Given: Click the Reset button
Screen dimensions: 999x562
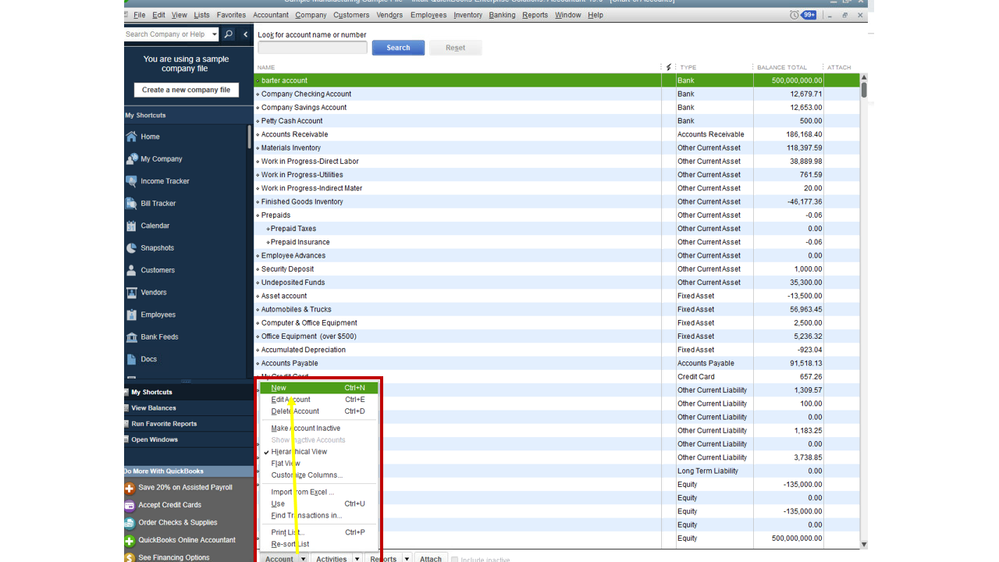Looking at the screenshot, I should click(x=455, y=48).
